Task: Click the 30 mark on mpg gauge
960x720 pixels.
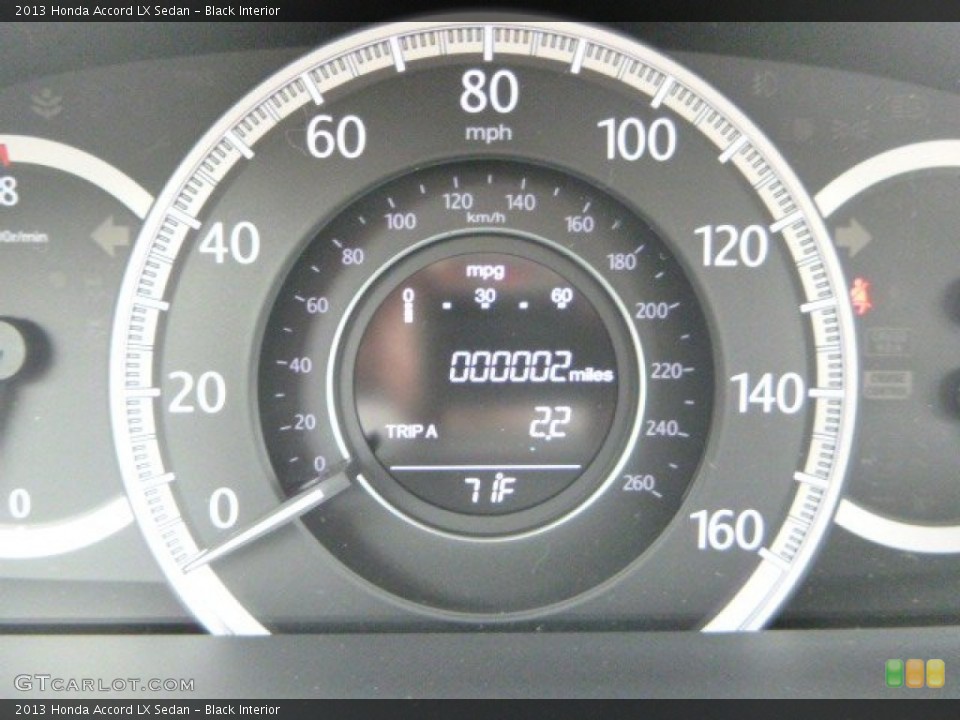Action: pyautogui.click(x=485, y=297)
